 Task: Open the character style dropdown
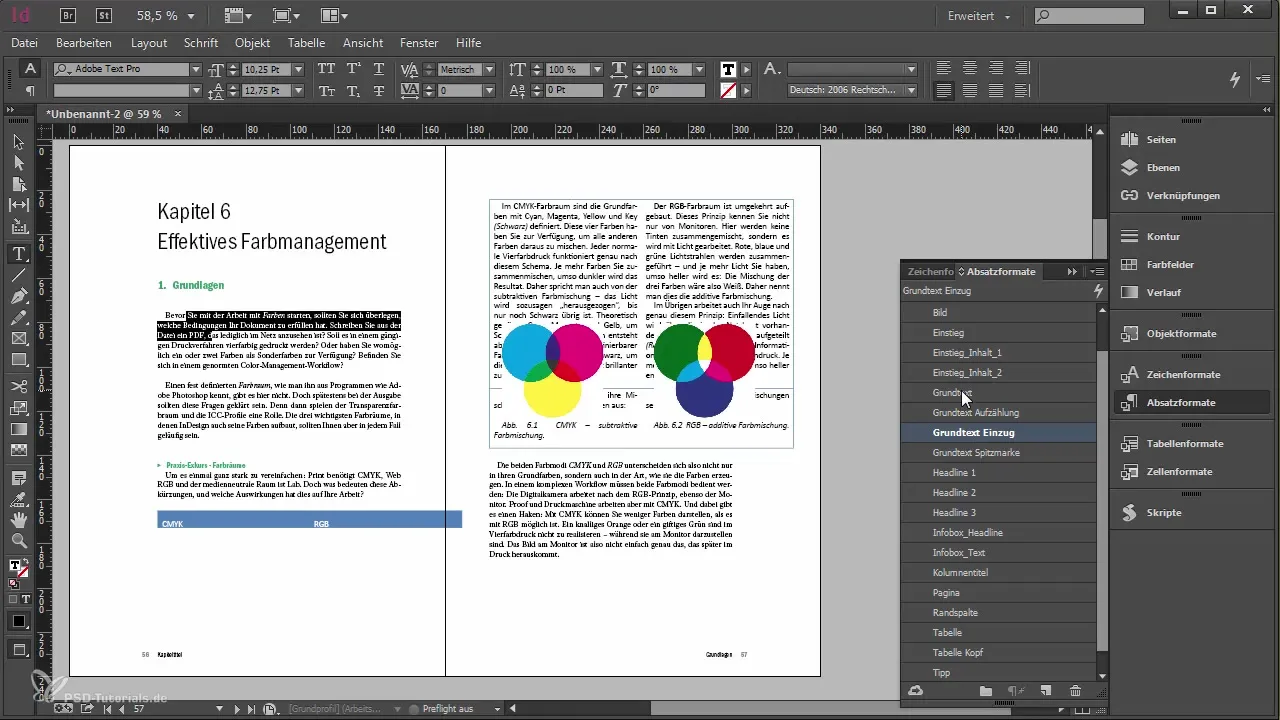click(x=910, y=69)
